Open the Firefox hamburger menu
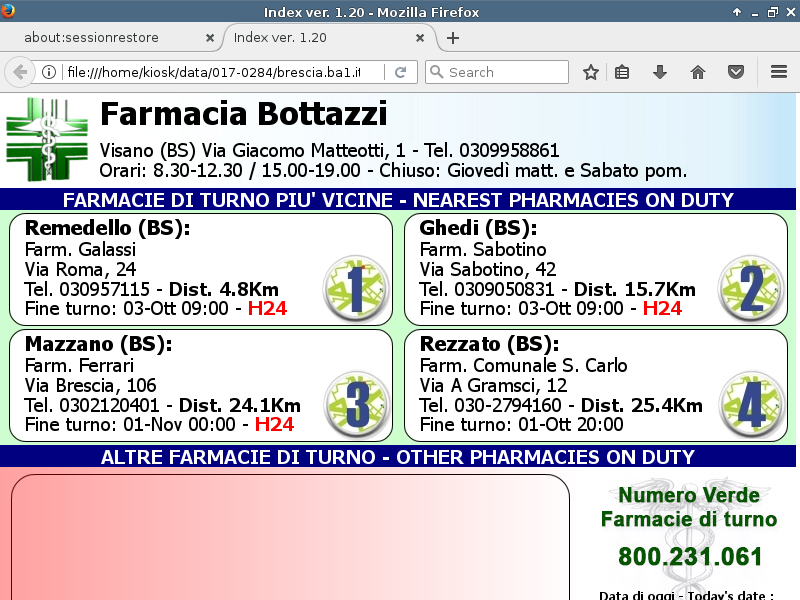 pos(779,72)
